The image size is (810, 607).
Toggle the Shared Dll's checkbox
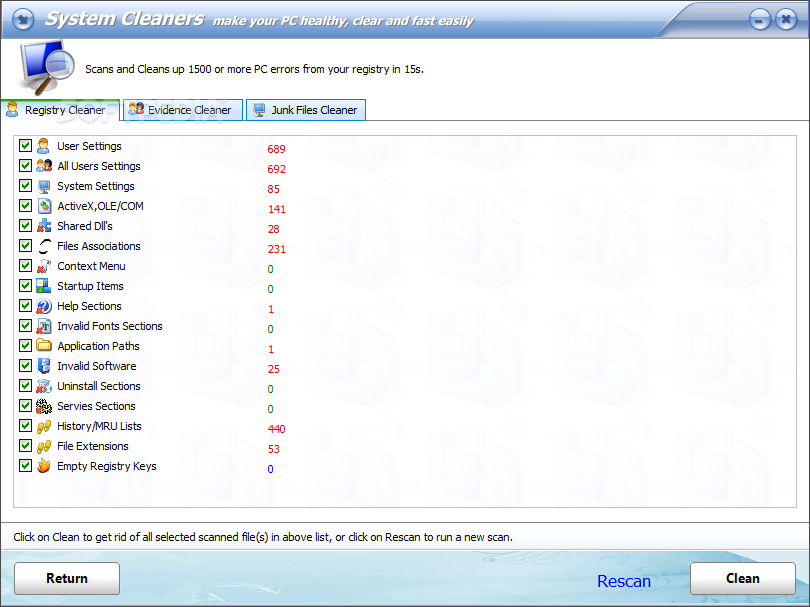(25, 225)
